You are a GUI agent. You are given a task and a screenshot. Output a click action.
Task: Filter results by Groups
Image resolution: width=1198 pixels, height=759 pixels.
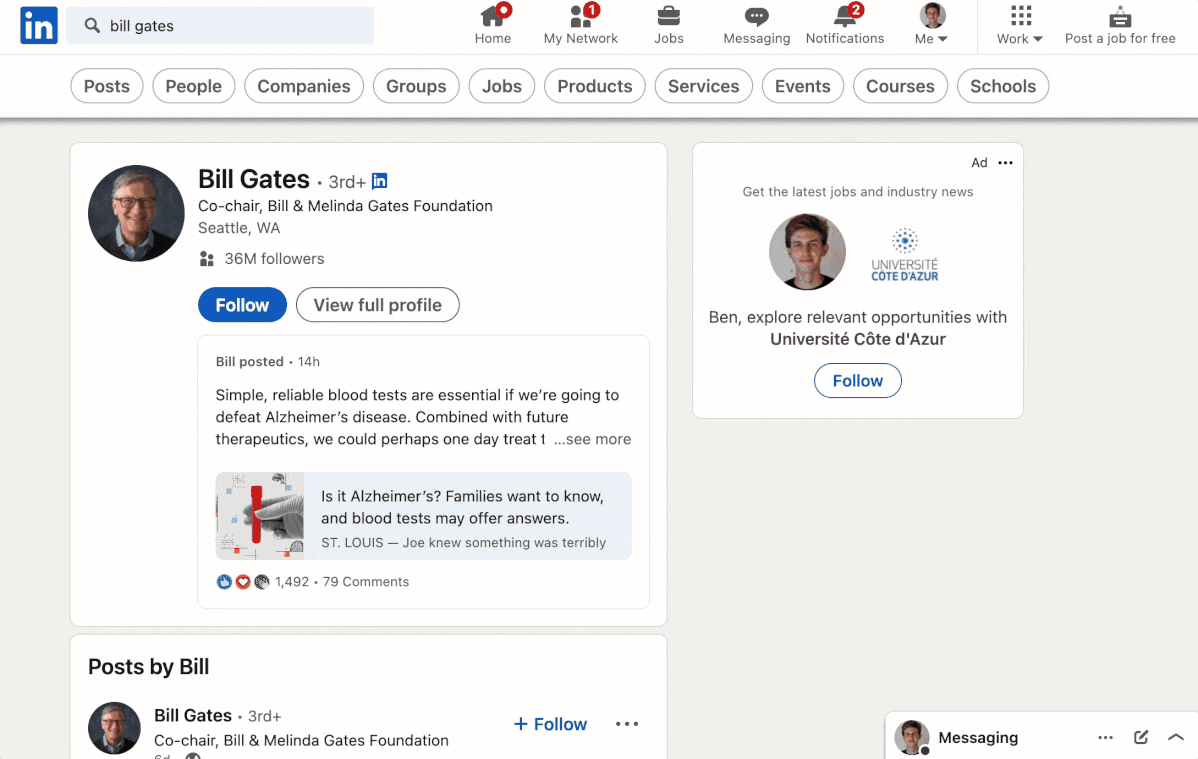[416, 86]
